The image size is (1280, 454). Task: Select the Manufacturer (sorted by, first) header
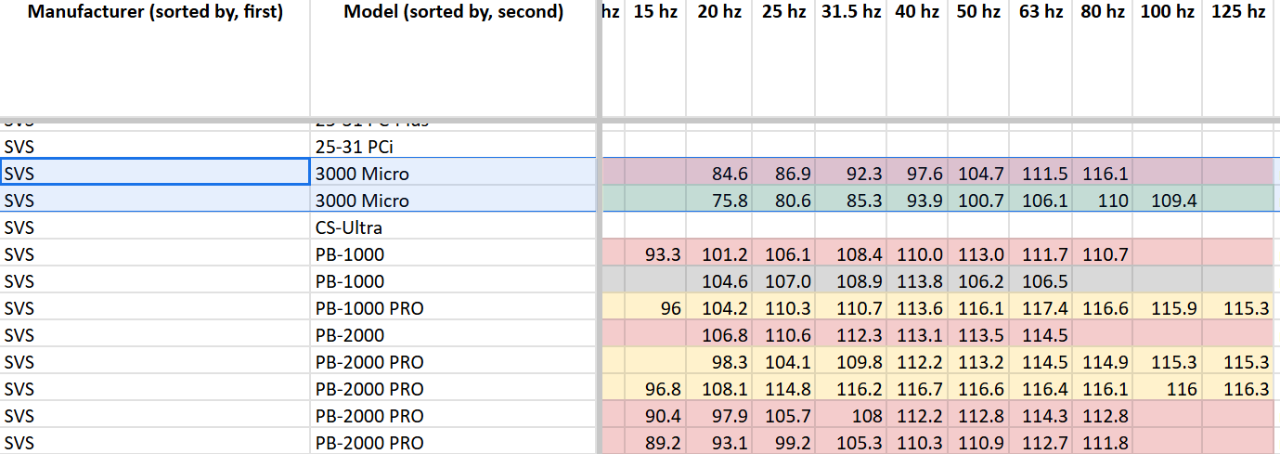click(x=155, y=58)
